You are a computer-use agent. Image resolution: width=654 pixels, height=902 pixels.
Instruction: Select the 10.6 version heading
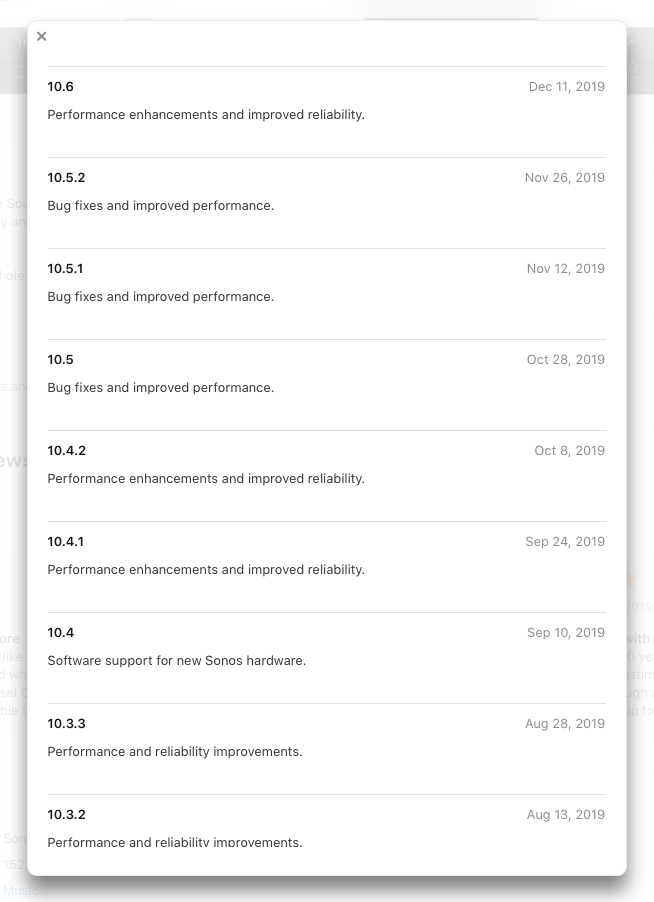coord(60,86)
